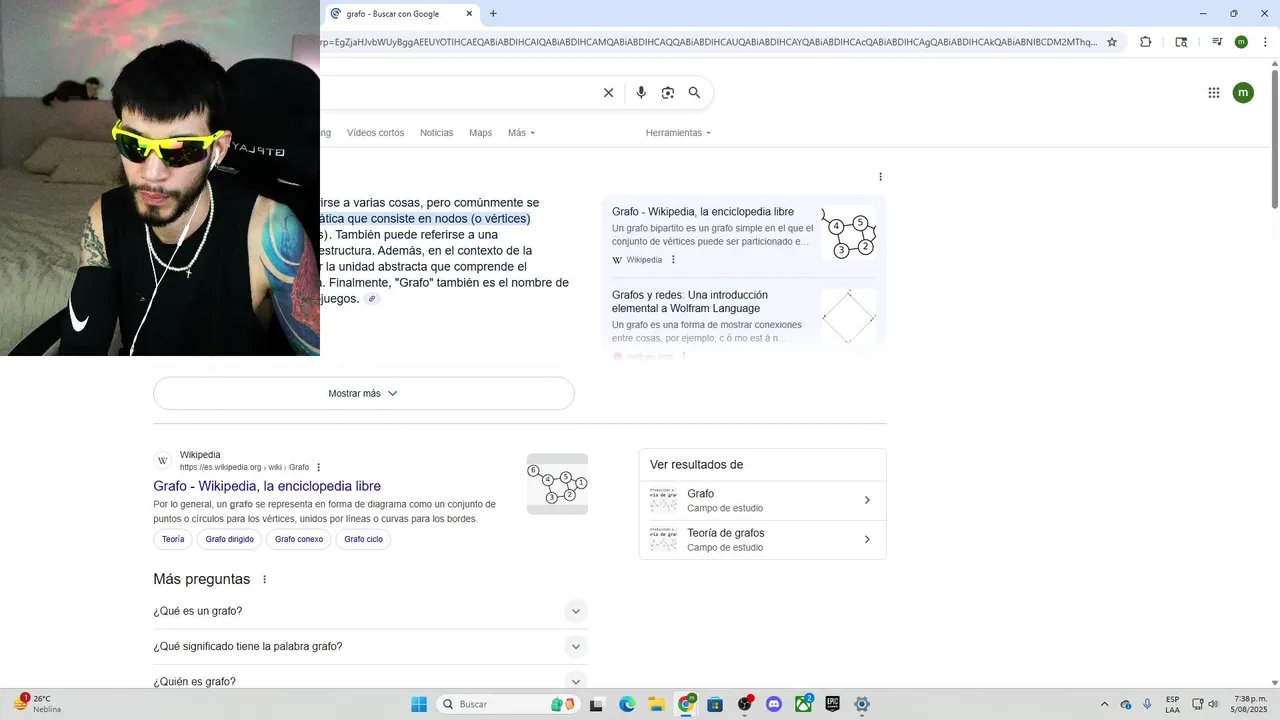Click the taskbar Buscar search box
Viewport: 1280px width, 720px height.
[507, 704]
